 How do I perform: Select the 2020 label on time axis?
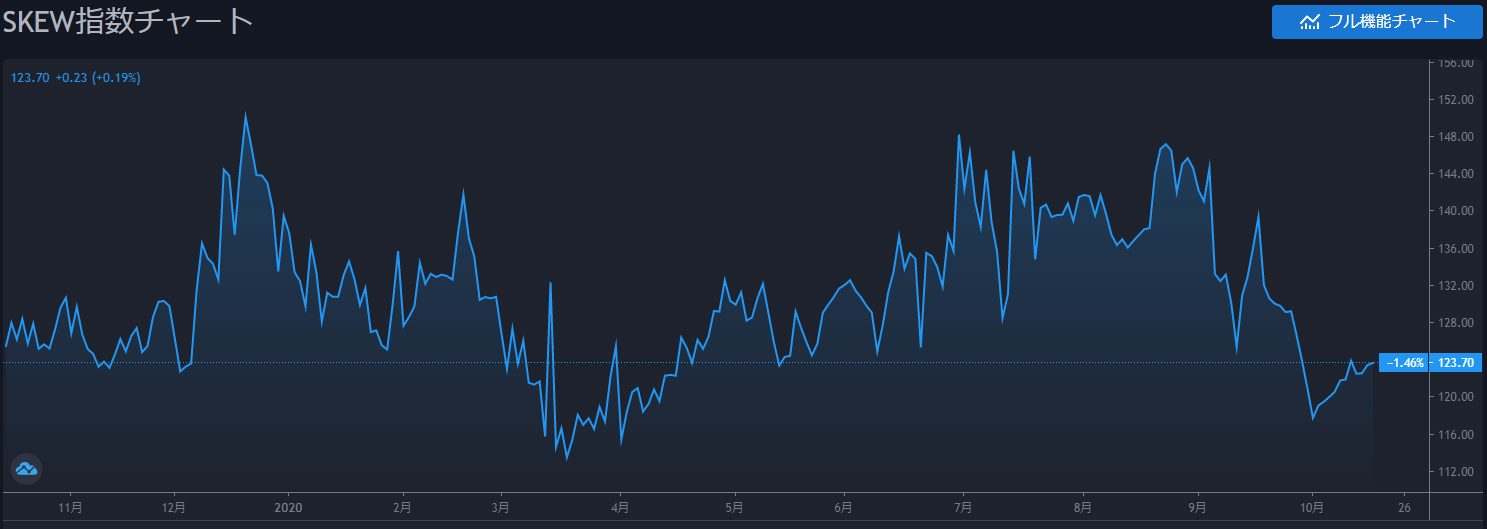[288, 508]
